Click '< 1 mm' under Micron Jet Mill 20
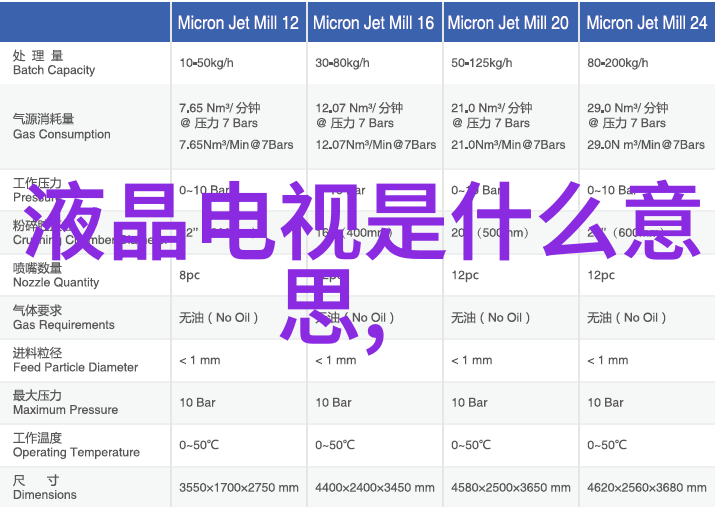Viewport: 722px width, 507px height. pyautogui.click(x=472, y=361)
